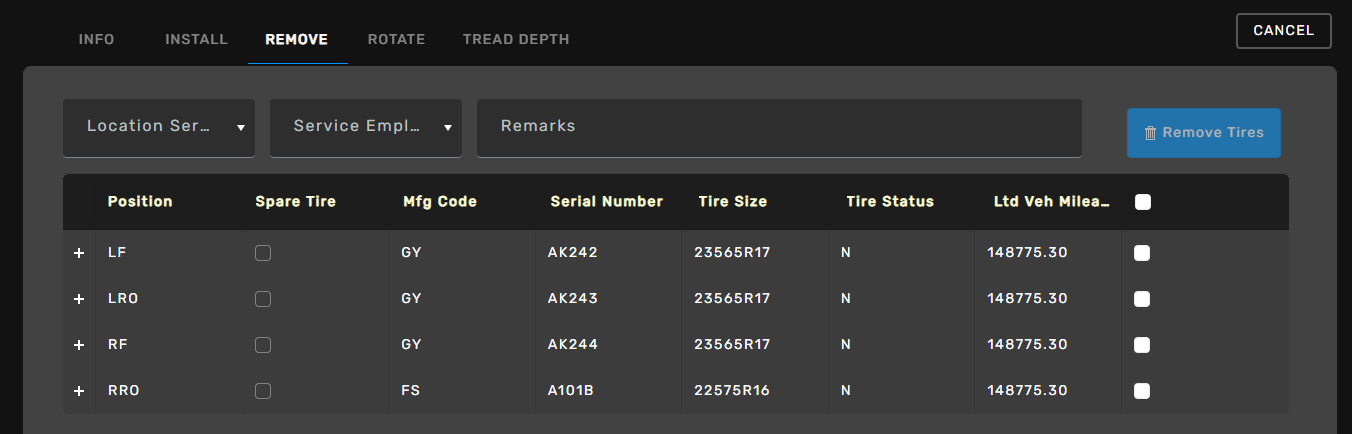Screen dimensions: 1352x434
Task: Expand the LRO row plus icon
Action: tap(79, 299)
